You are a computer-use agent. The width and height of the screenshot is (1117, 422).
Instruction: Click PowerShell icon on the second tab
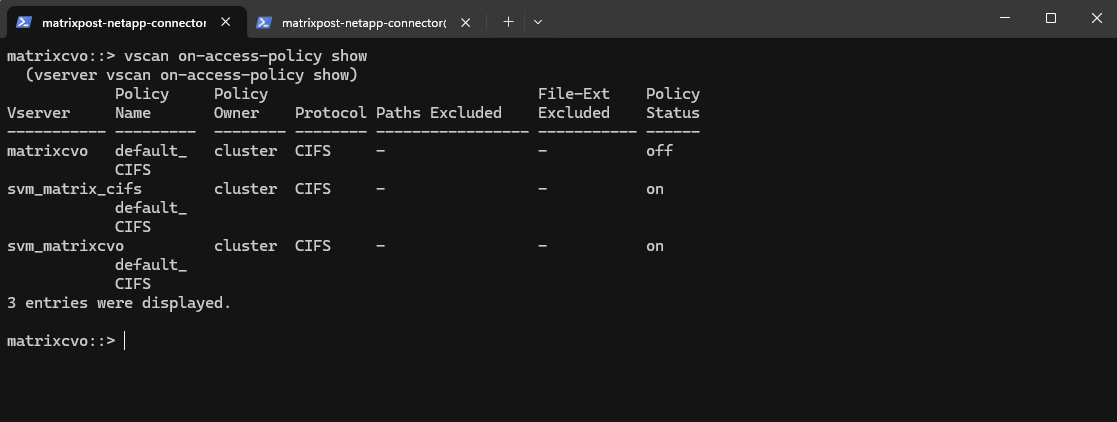pos(264,21)
